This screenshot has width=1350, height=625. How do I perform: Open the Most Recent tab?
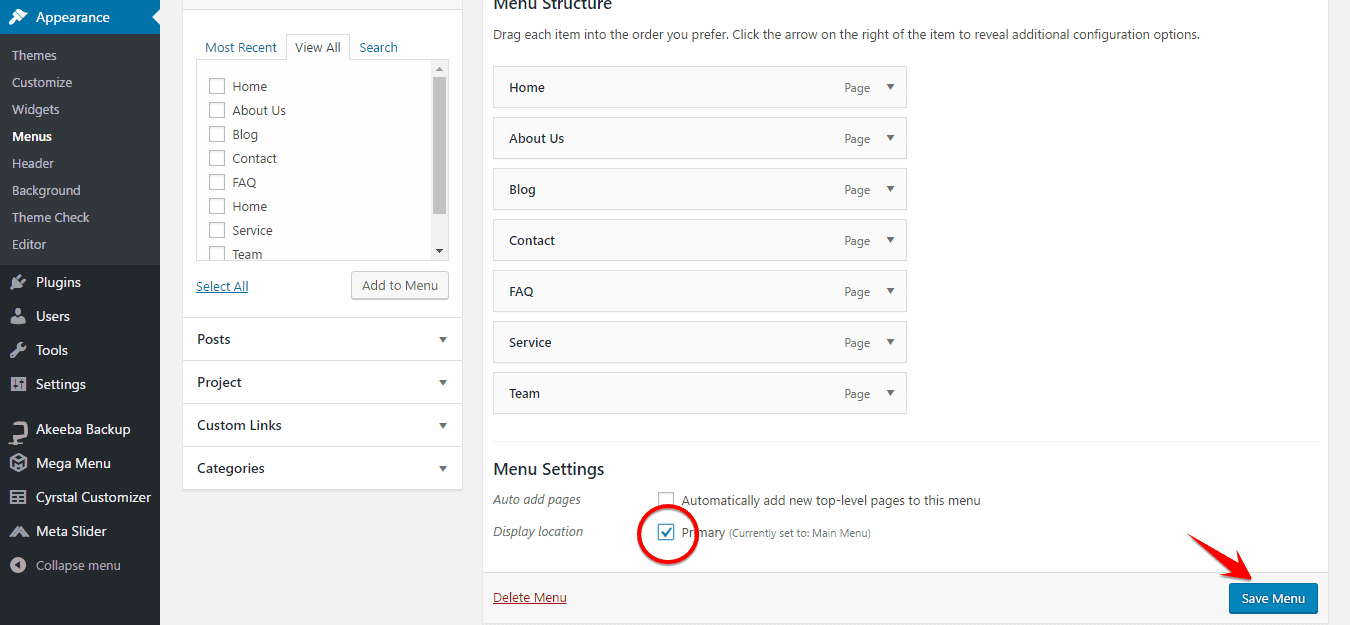click(x=241, y=47)
